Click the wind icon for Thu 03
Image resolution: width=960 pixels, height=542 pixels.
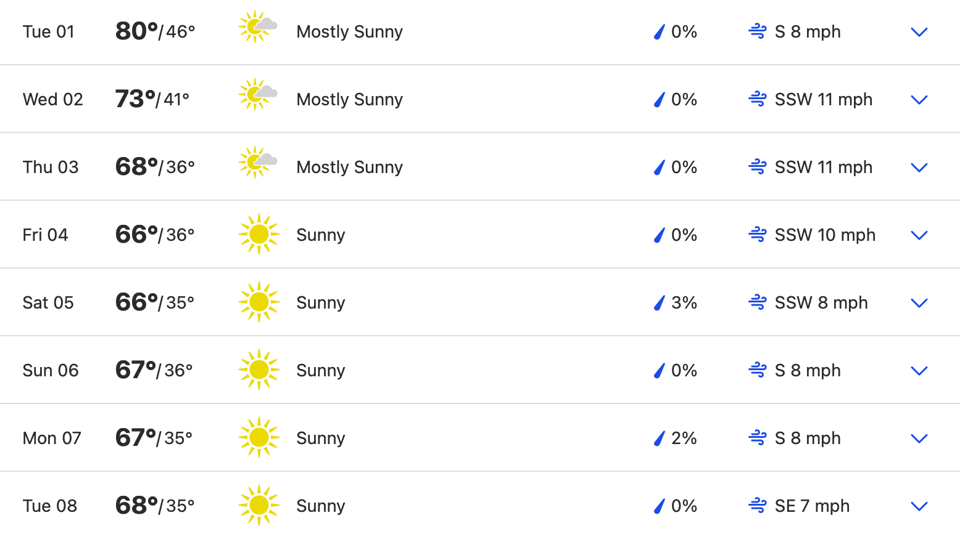coord(757,167)
